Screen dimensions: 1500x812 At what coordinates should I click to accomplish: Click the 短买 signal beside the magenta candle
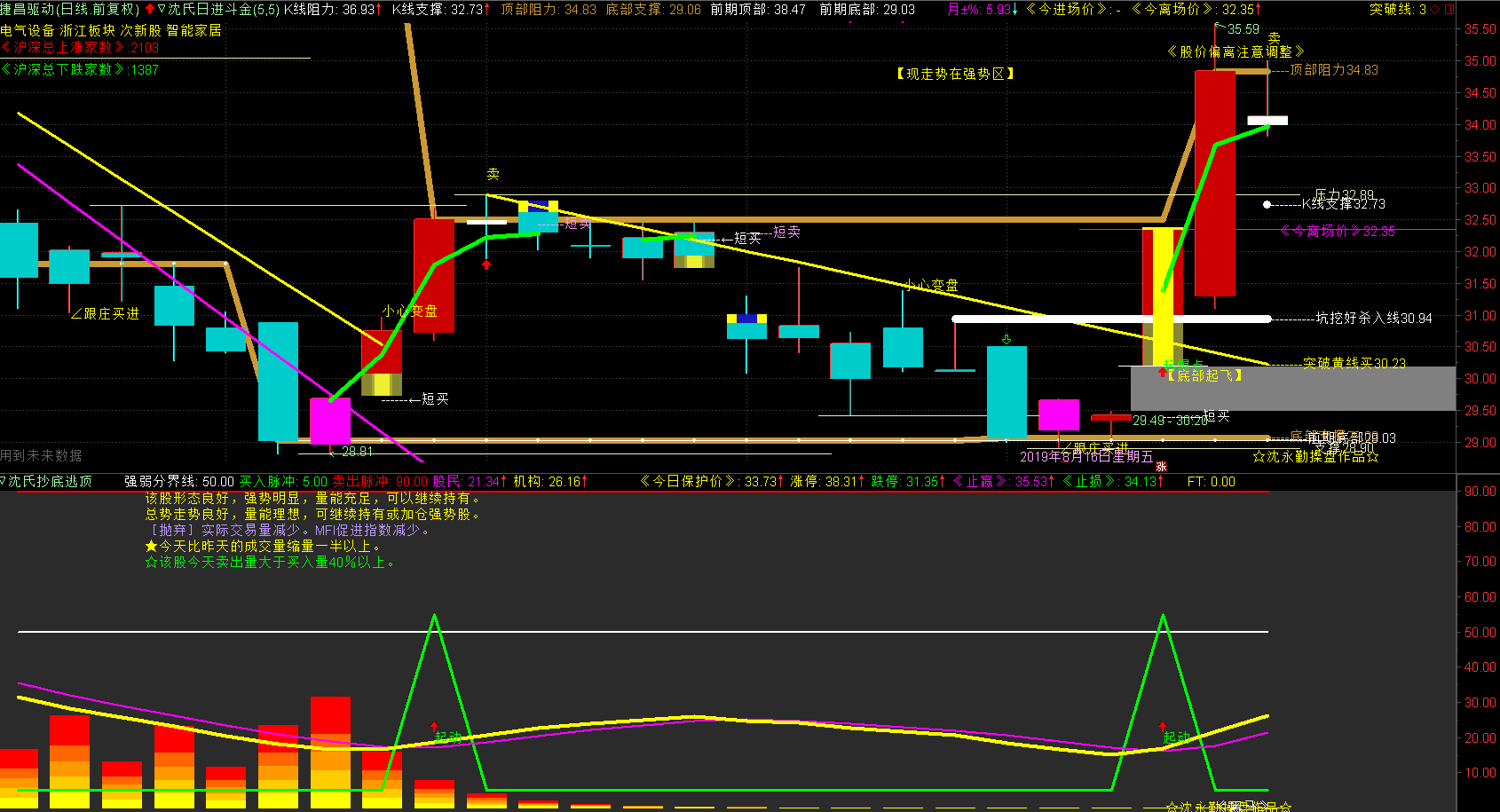click(x=434, y=399)
